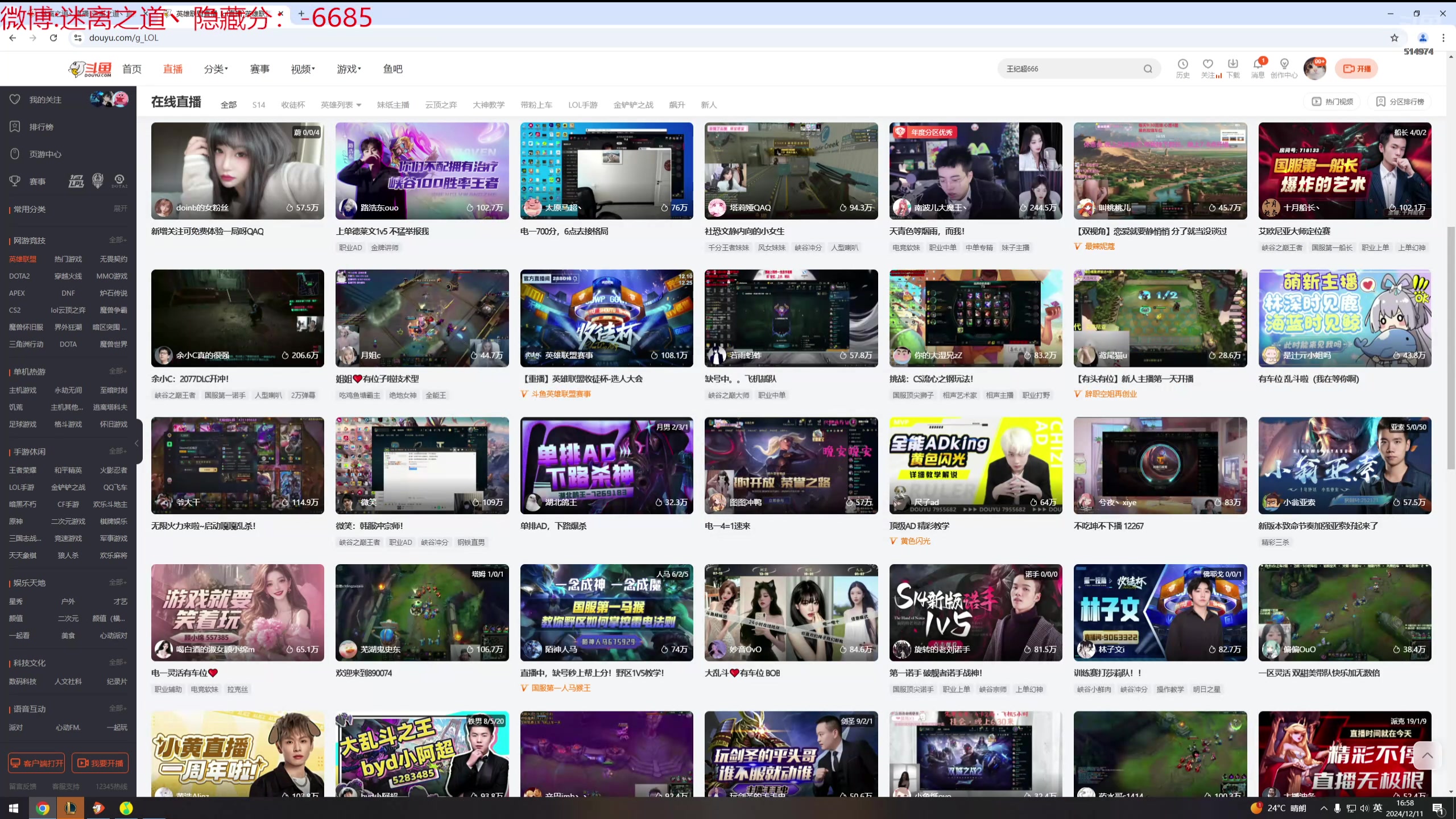Open 我的关注 in the sidebar

pyautogui.click(x=45, y=100)
